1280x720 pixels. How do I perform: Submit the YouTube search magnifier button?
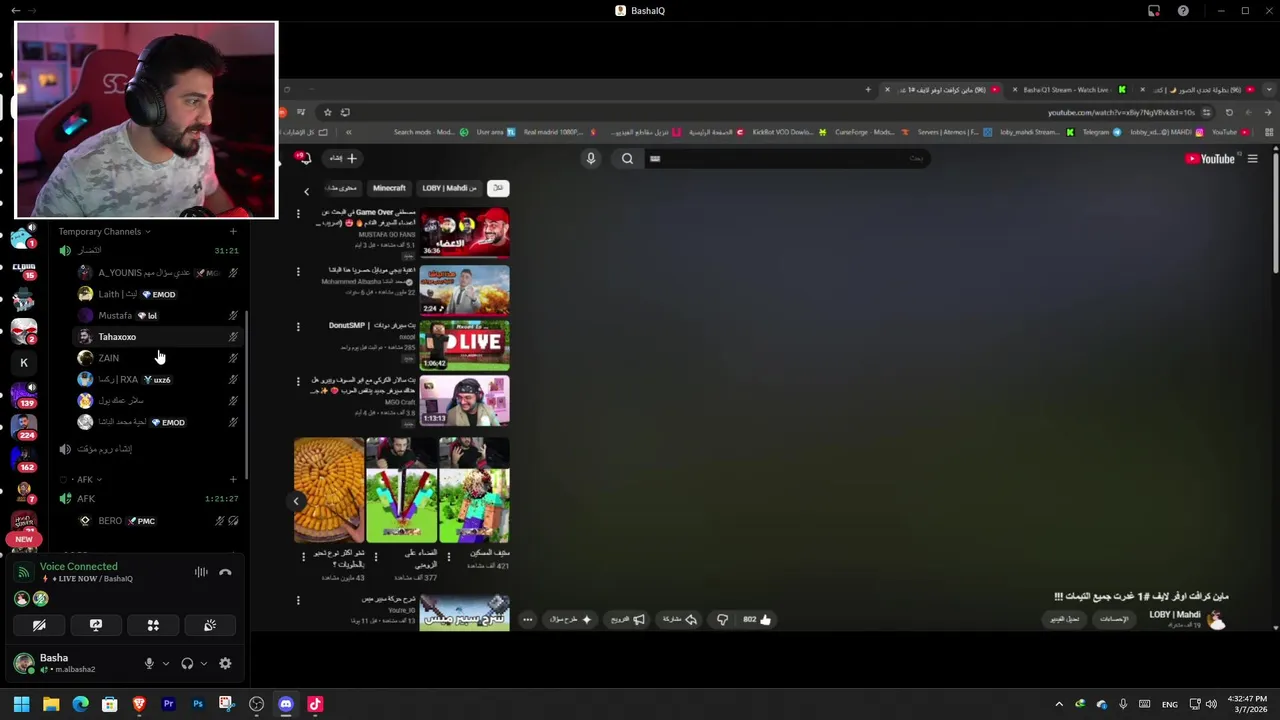coord(627,159)
